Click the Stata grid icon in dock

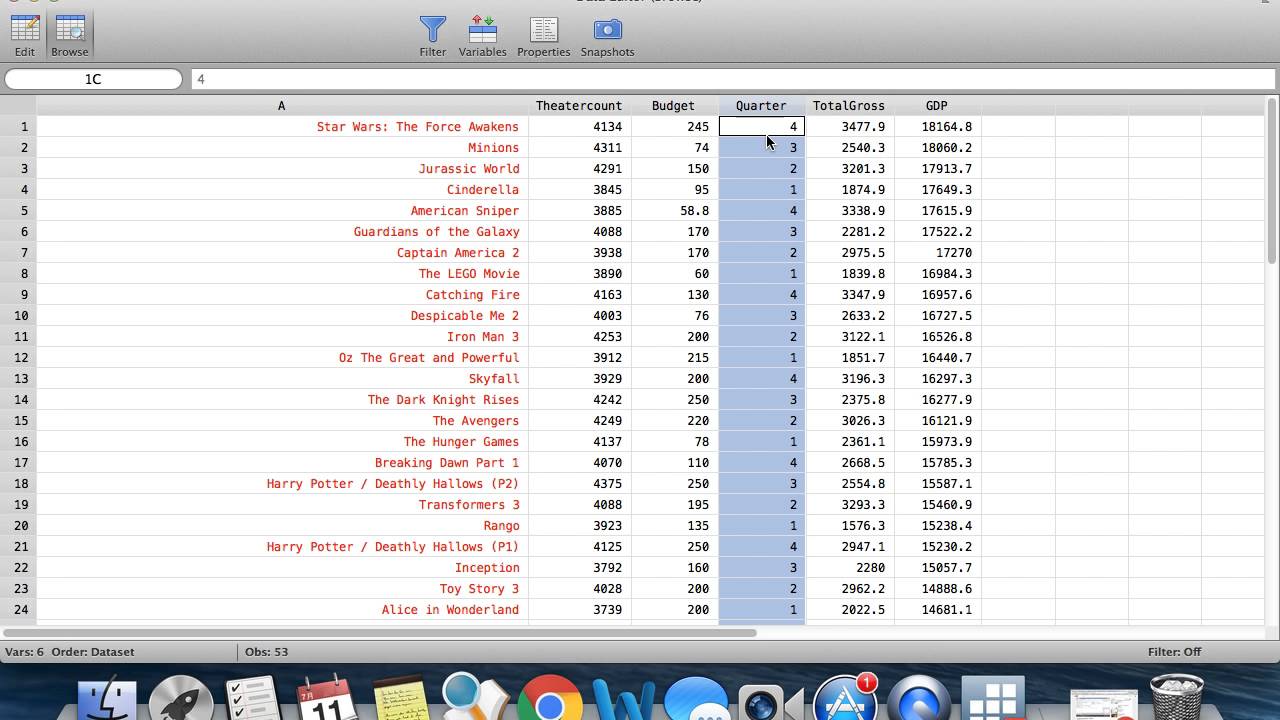[x=993, y=699]
